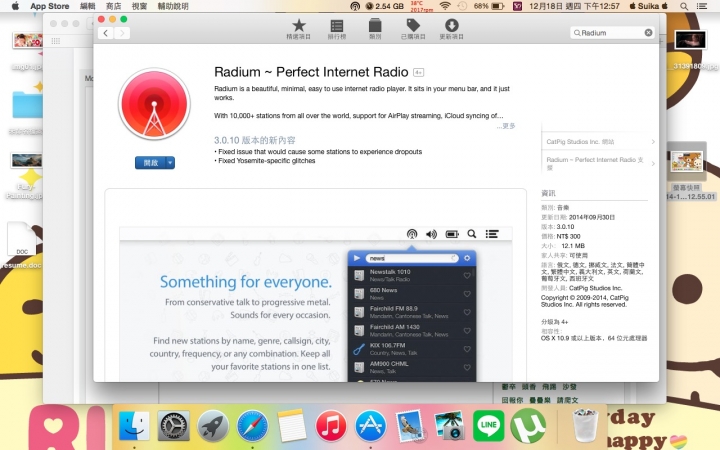Open Launchpad rocket in the Dock

[x=213, y=426]
